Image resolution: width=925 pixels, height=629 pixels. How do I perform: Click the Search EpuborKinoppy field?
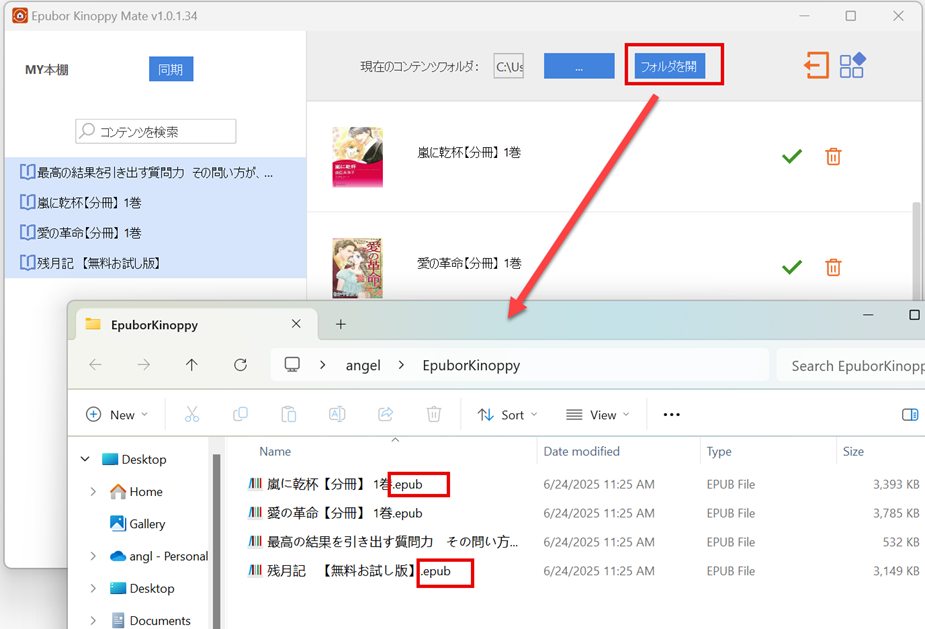[x=851, y=366]
